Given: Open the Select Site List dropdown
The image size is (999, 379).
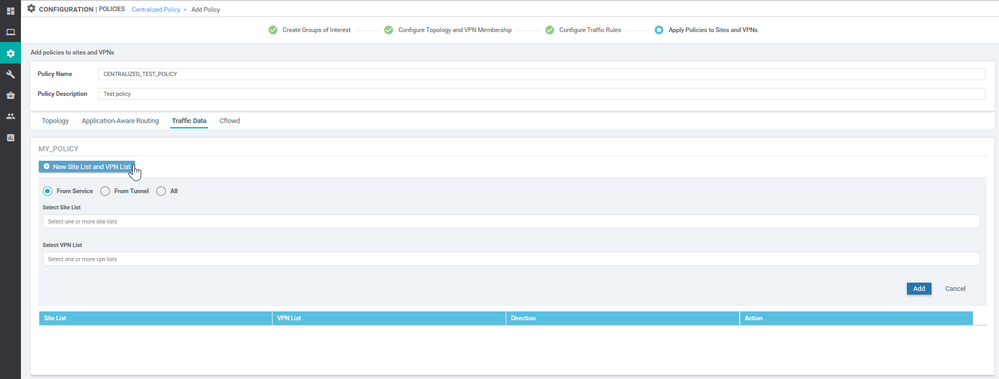Looking at the screenshot, I should 511,222.
